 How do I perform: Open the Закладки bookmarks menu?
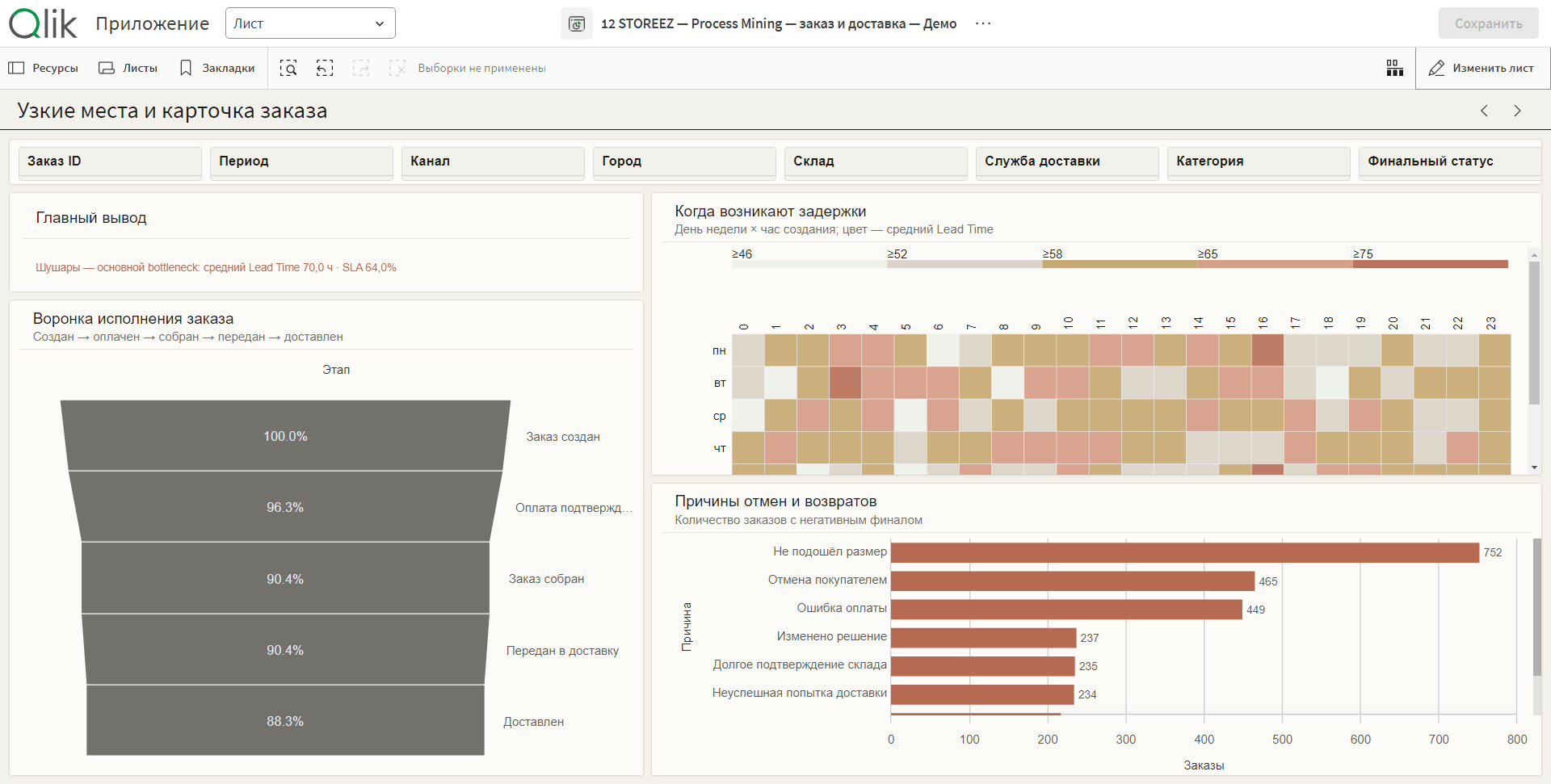(216, 69)
